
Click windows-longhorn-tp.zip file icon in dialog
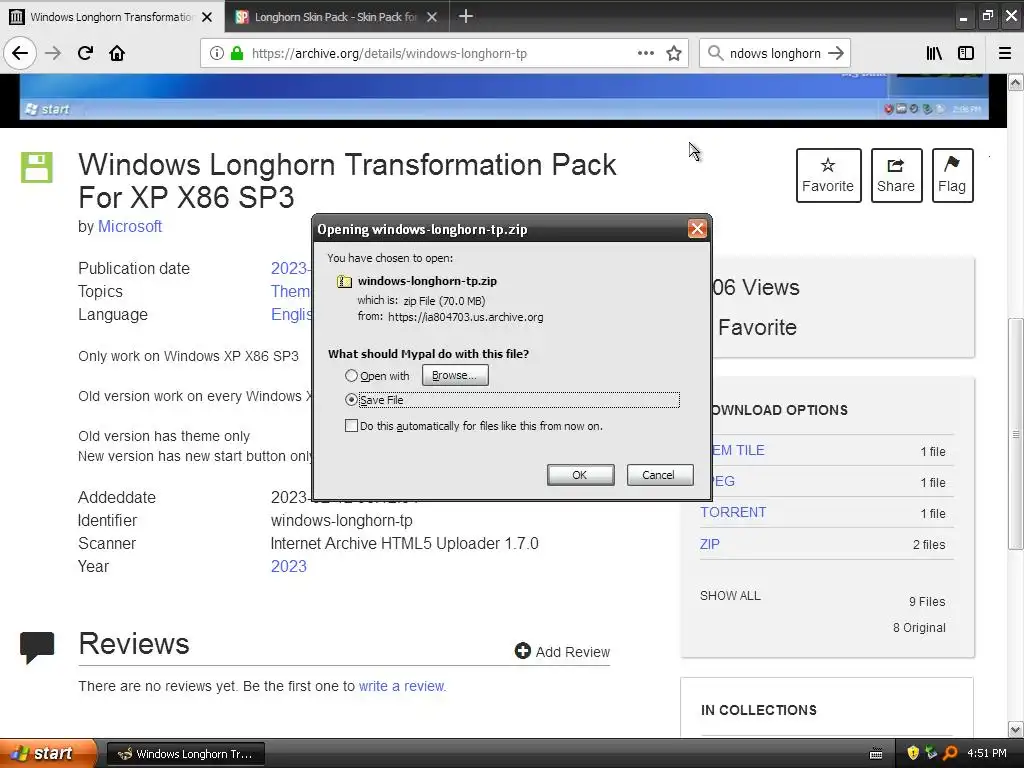[x=344, y=281]
